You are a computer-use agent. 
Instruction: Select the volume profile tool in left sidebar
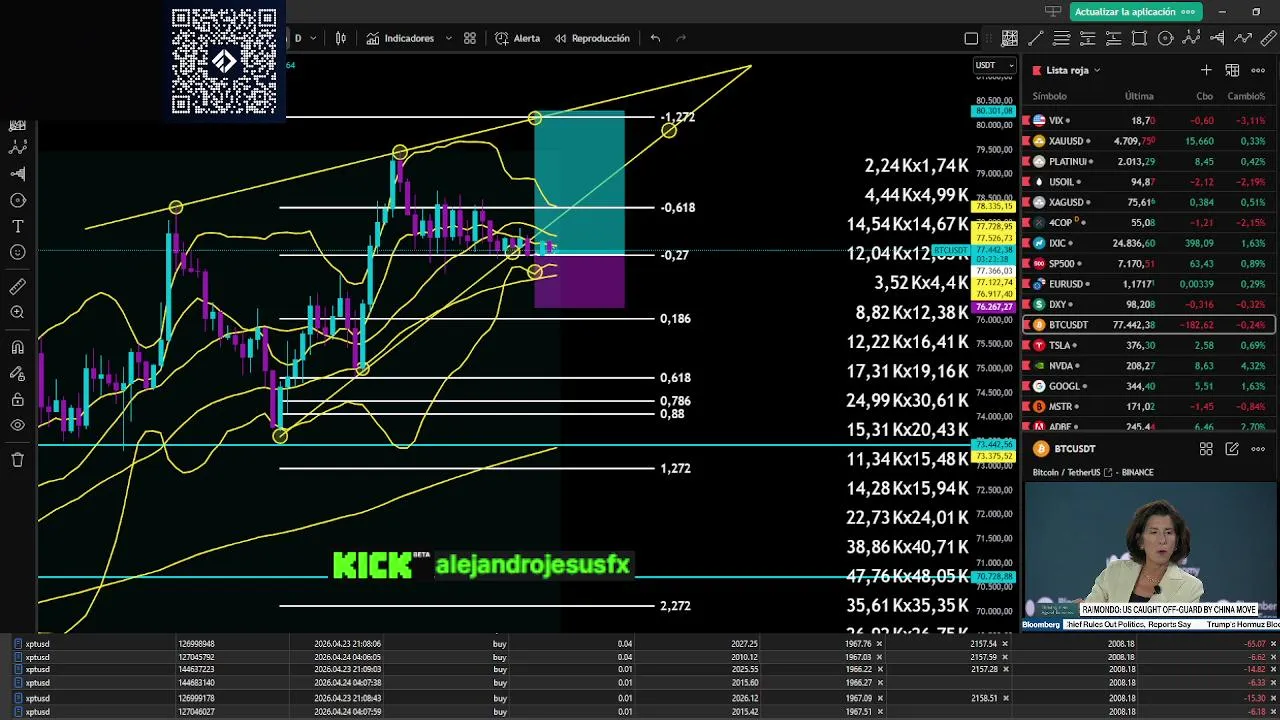click(17, 173)
